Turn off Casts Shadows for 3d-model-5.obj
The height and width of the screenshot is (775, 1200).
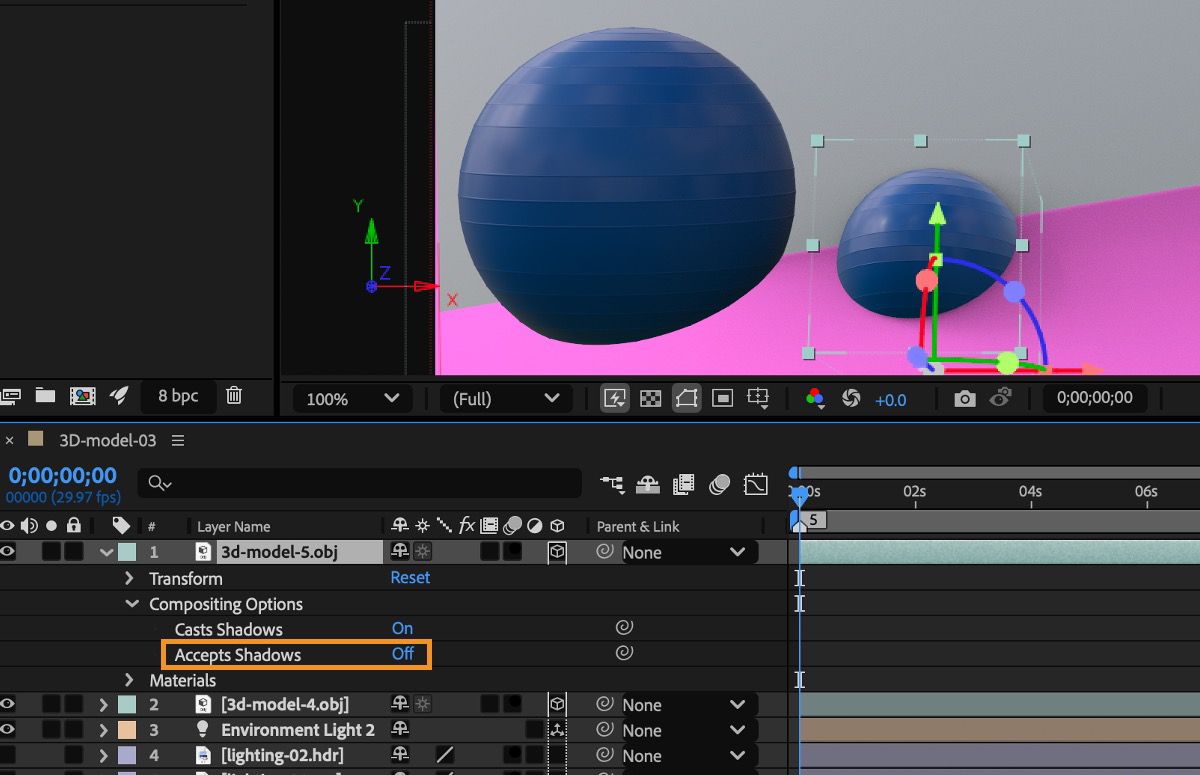[x=402, y=628]
